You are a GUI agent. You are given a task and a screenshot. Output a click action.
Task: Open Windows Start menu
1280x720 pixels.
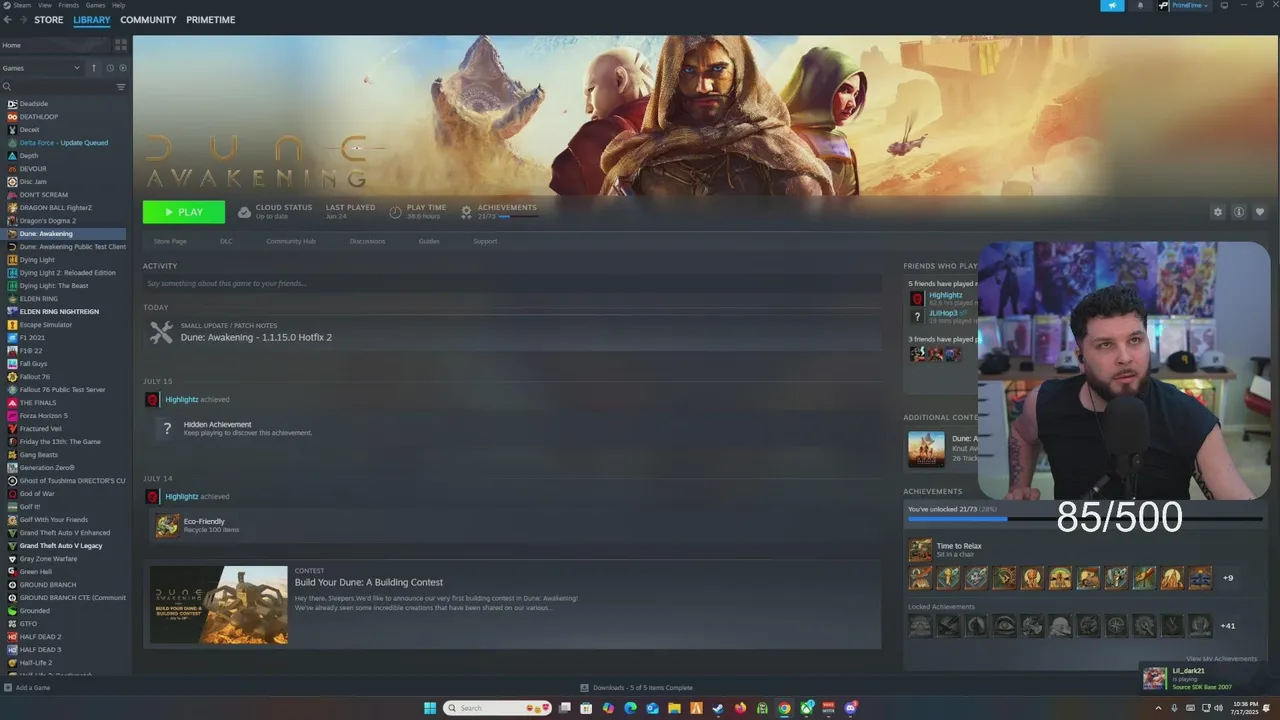[430, 708]
